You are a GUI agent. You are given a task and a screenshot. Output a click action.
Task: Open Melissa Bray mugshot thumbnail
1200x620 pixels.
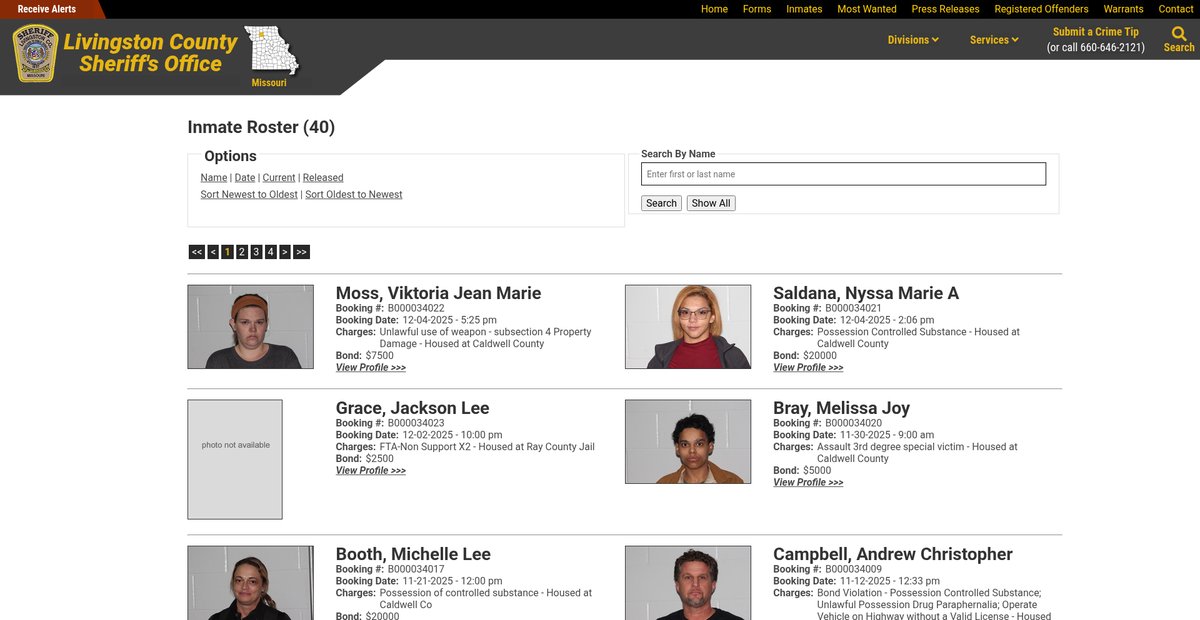tap(688, 442)
